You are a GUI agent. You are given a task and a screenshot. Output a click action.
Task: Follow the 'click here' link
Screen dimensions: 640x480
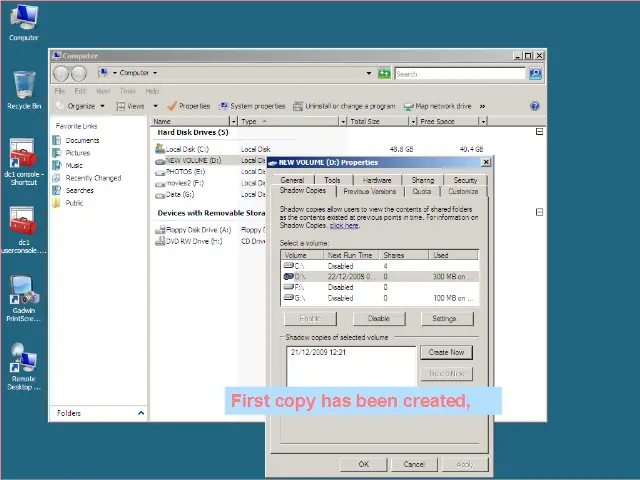[344, 225]
